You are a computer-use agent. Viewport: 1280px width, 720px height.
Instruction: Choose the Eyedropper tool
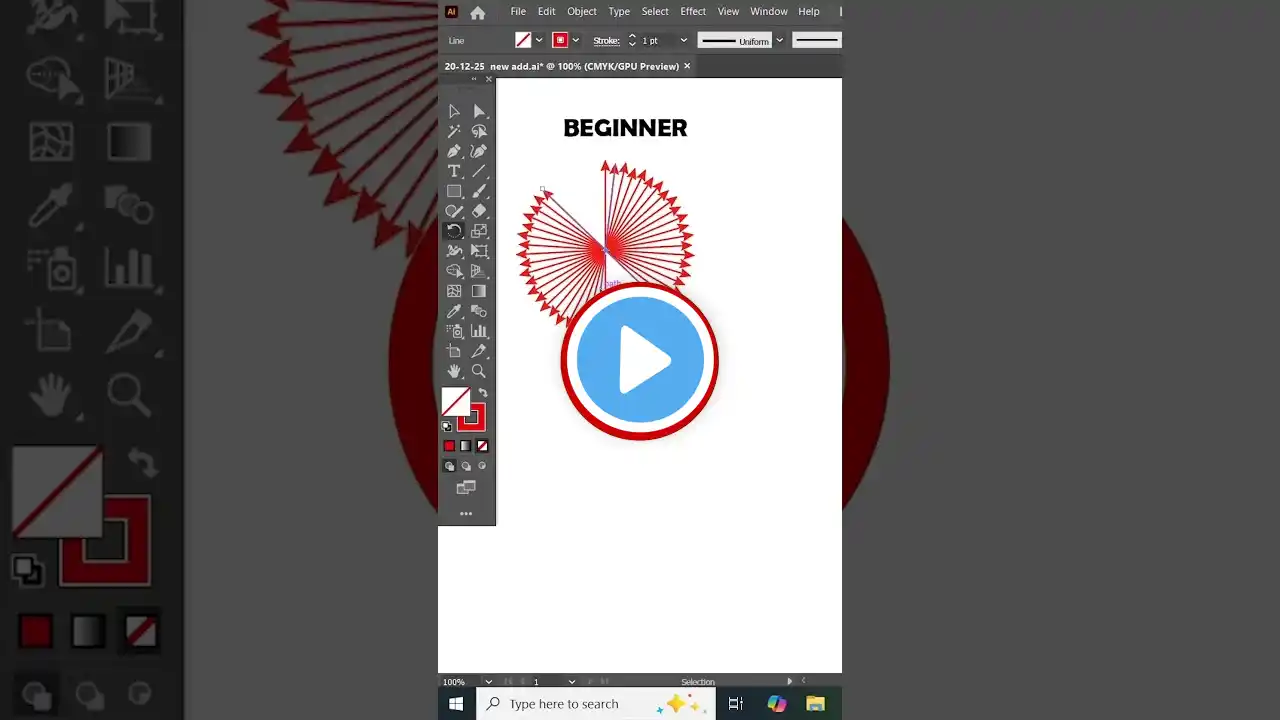coord(454,311)
